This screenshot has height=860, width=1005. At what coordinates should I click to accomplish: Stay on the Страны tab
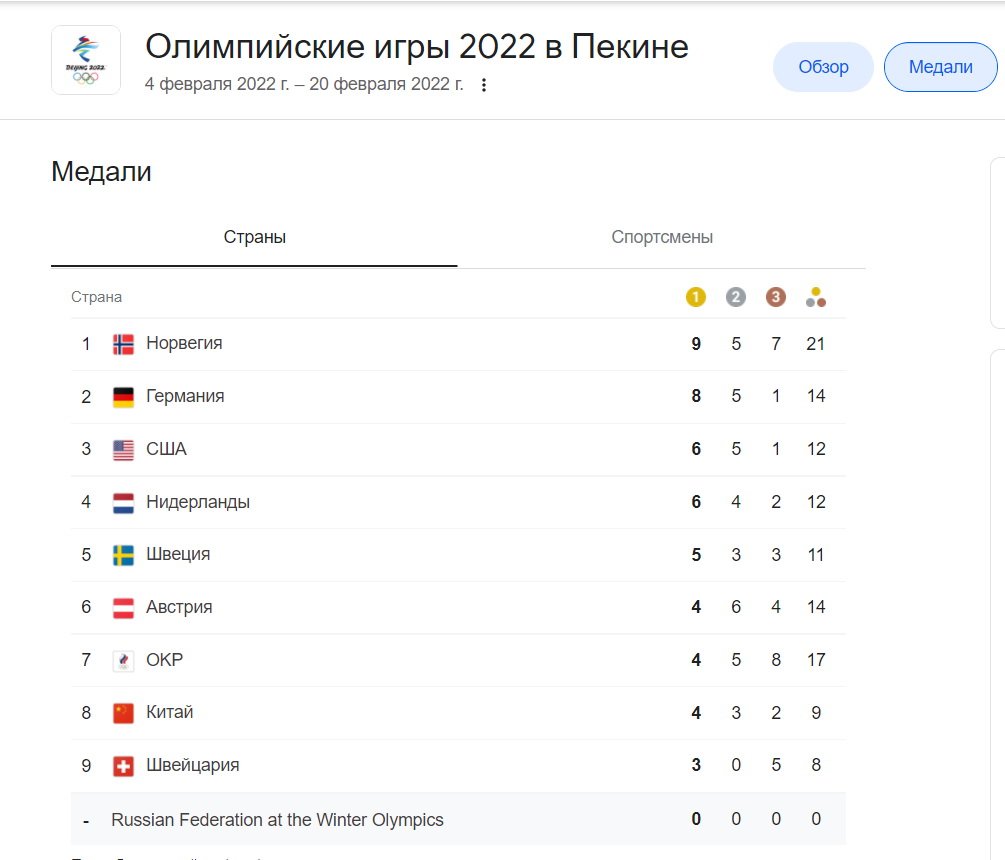point(254,237)
